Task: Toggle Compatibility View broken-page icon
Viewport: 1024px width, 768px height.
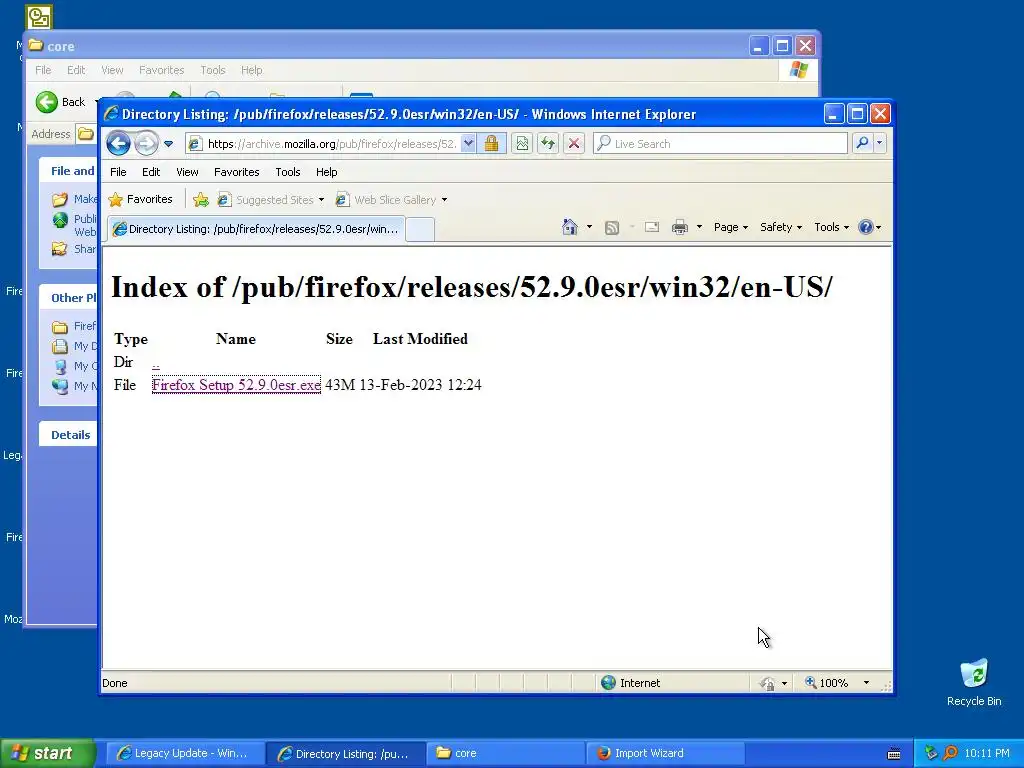Action: click(x=522, y=144)
